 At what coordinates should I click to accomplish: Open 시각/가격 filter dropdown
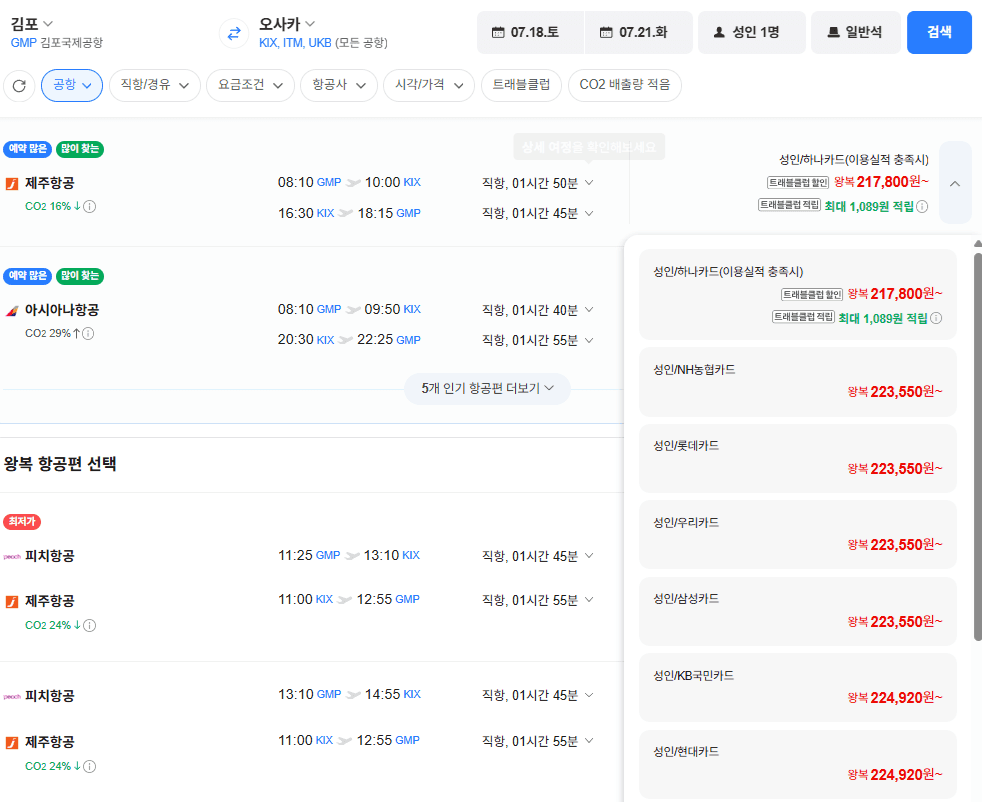click(429, 85)
